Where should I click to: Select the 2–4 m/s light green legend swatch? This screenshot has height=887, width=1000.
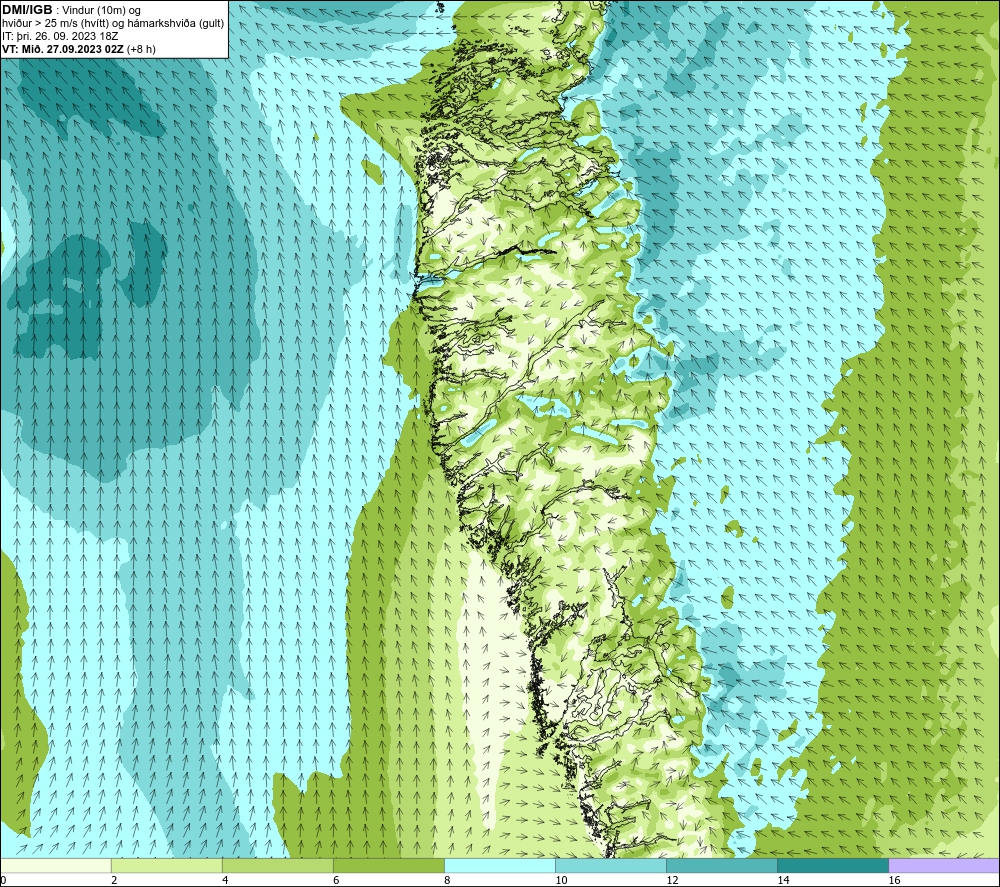point(167,865)
